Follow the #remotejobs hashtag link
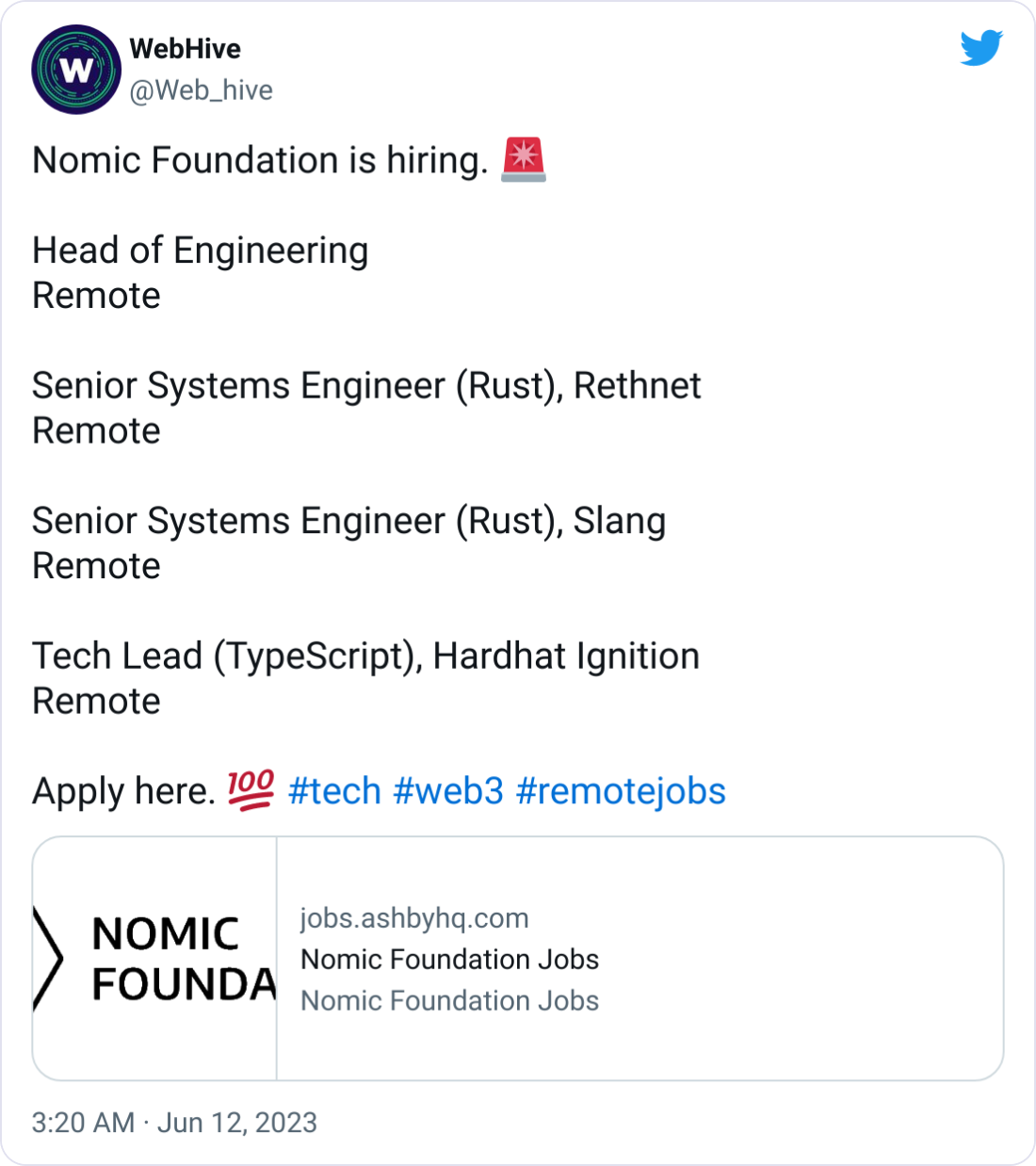 621,791
